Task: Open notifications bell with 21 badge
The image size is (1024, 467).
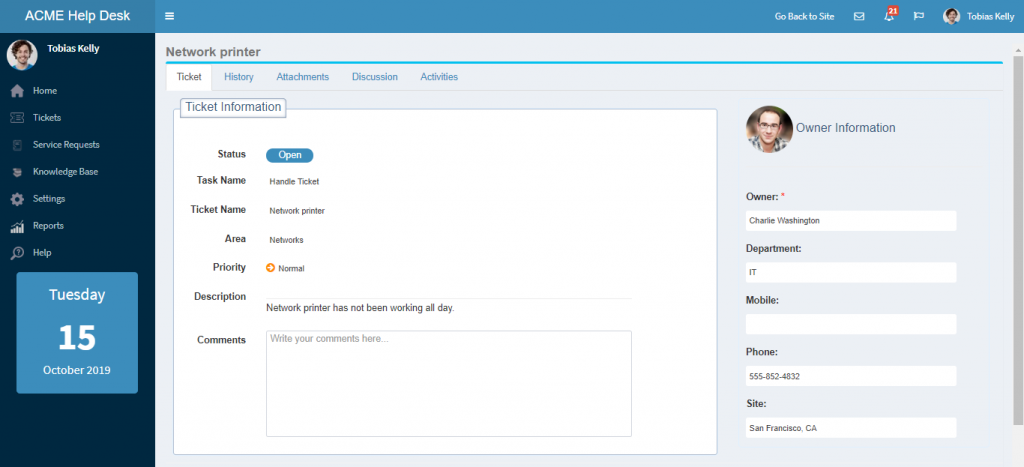Action: pos(890,15)
